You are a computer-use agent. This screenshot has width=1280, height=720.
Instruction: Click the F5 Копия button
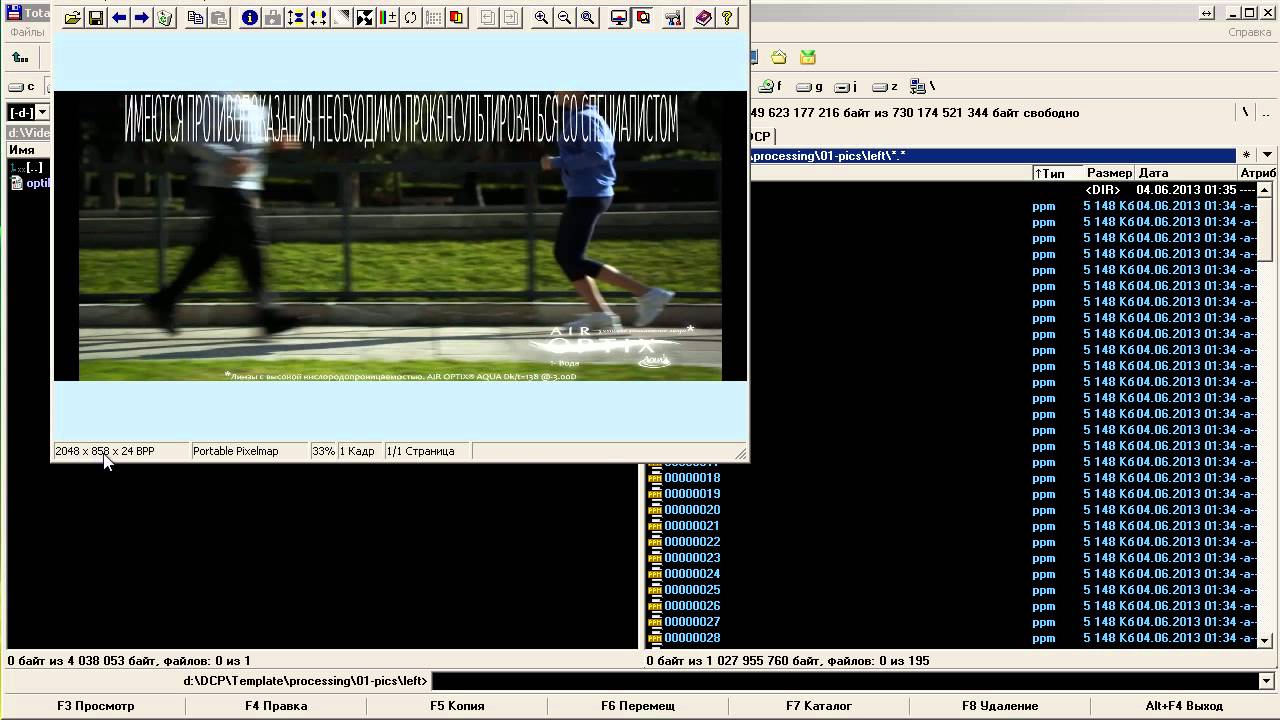tap(457, 706)
